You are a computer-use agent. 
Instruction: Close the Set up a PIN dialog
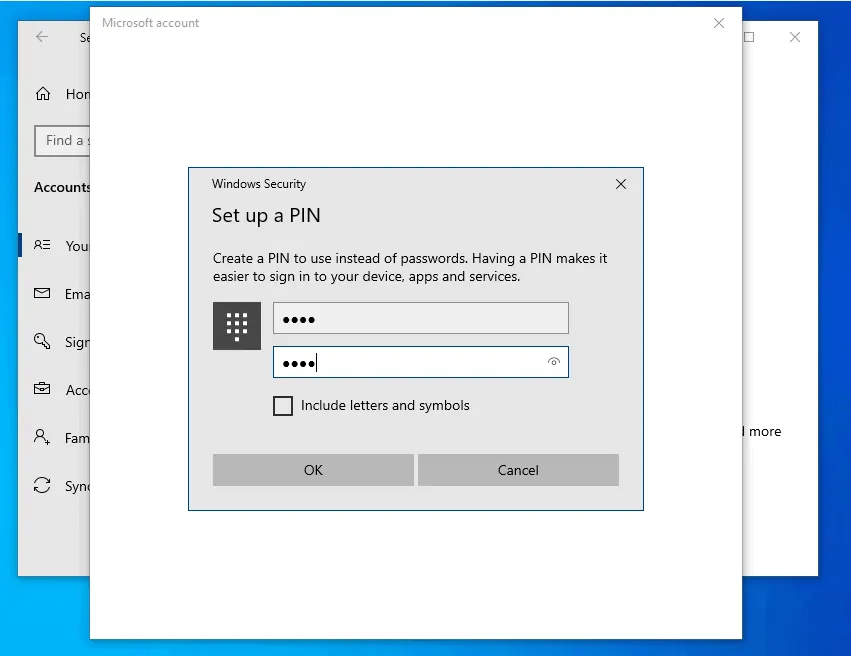tap(620, 184)
